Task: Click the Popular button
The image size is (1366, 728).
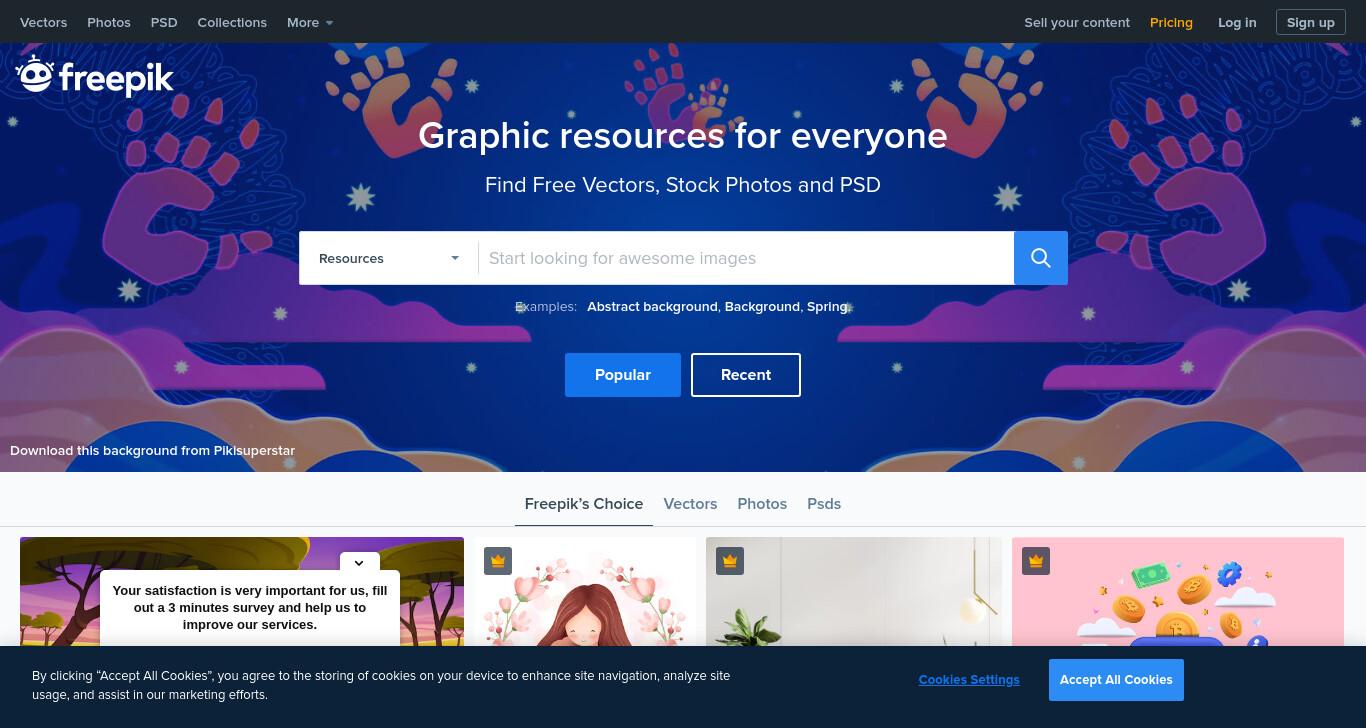Action: point(623,375)
